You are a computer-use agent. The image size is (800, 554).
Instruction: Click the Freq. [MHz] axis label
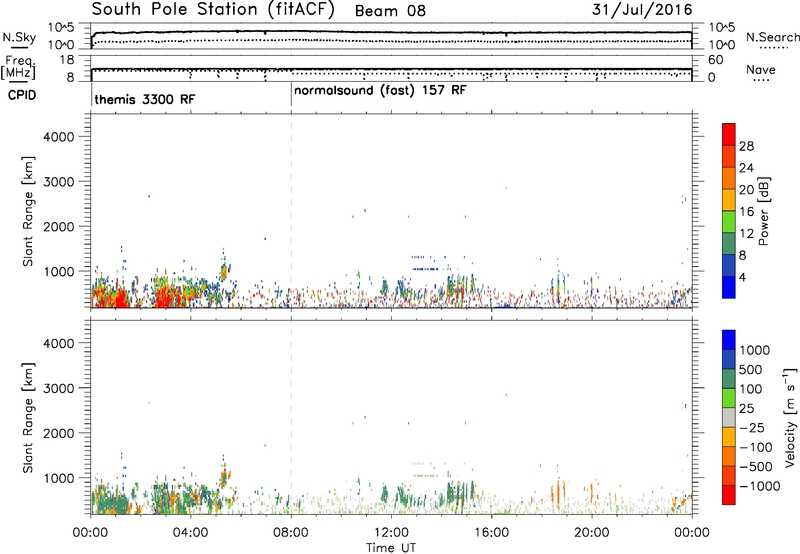18,68
